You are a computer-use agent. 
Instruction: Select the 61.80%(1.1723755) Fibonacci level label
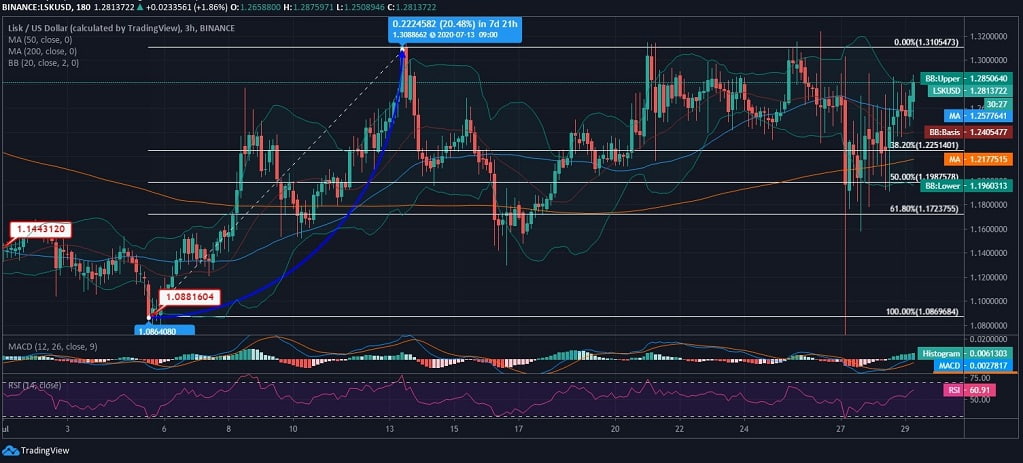click(x=924, y=209)
